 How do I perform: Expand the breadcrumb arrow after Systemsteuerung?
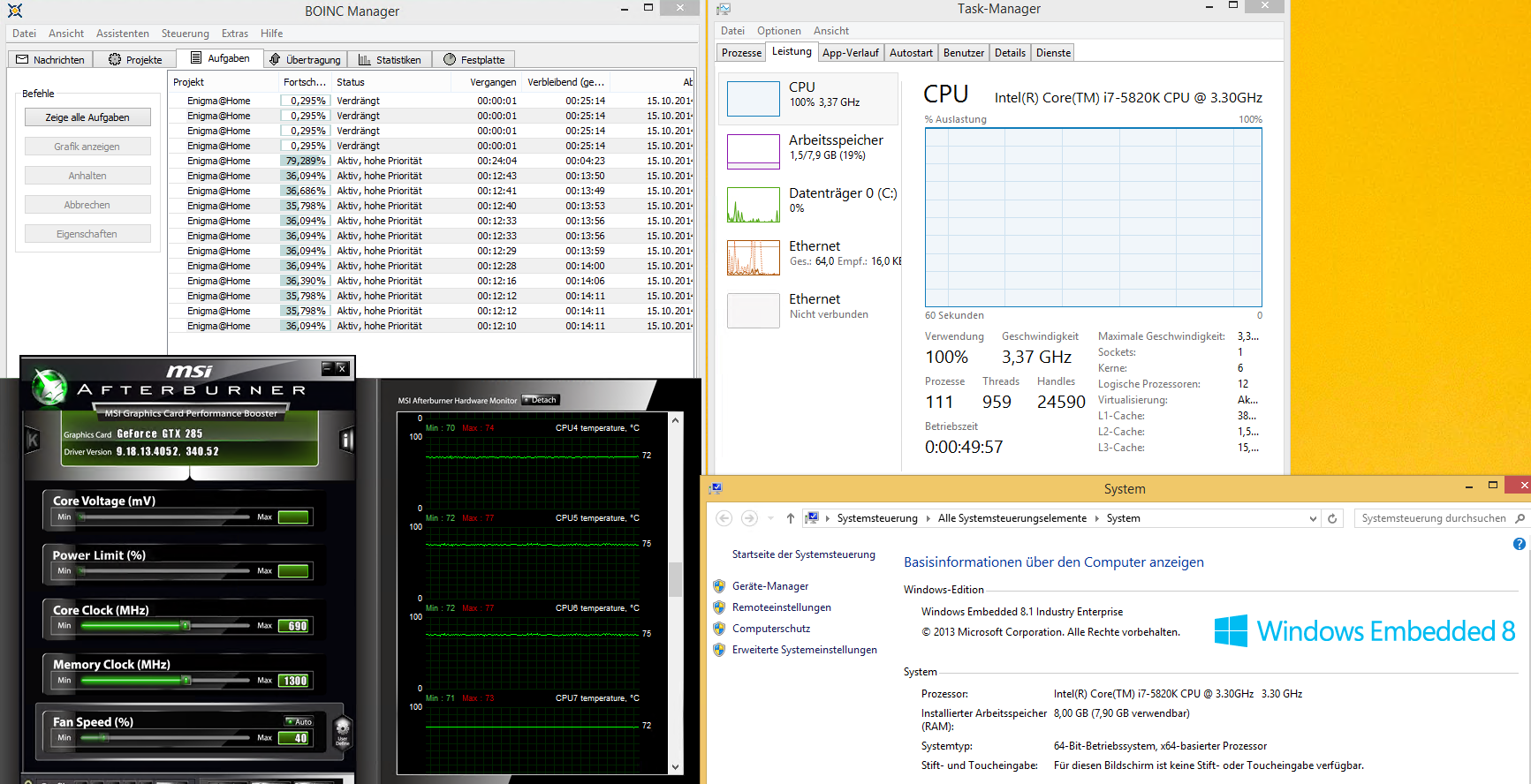point(928,518)
